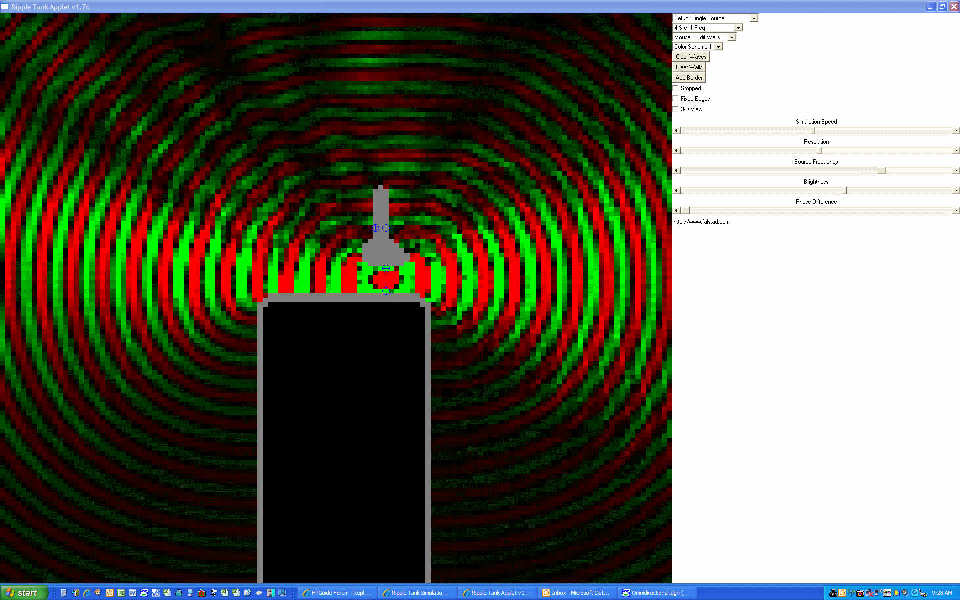The width and height of the screenshot is (960, 600).
Task: Decrease Brightness with left arrow
Action: click(x=677, y=190)
